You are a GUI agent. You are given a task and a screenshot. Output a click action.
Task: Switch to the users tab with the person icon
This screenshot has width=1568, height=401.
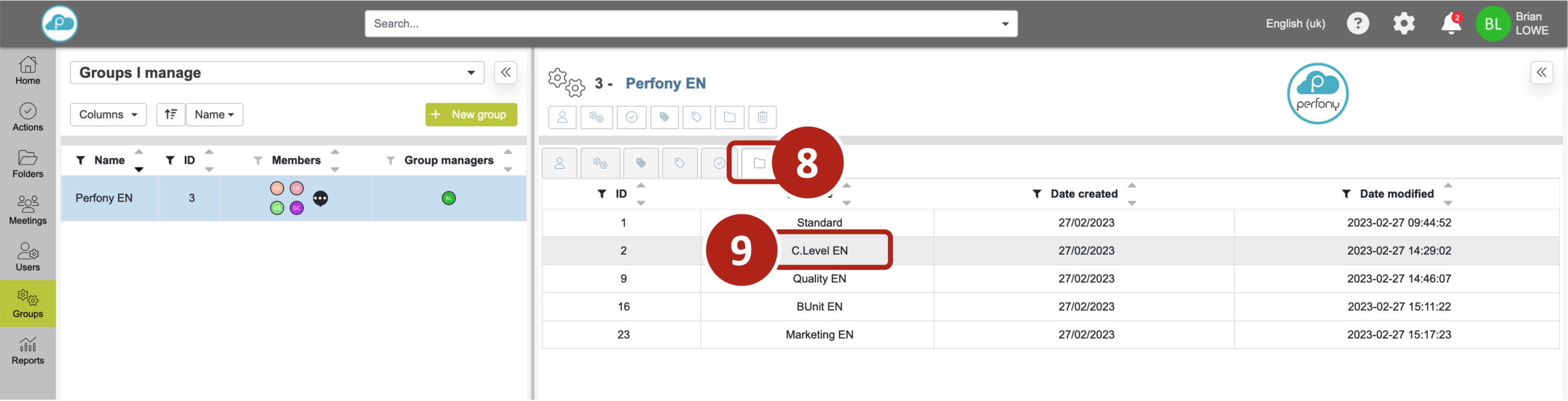(x=559, y=163)
